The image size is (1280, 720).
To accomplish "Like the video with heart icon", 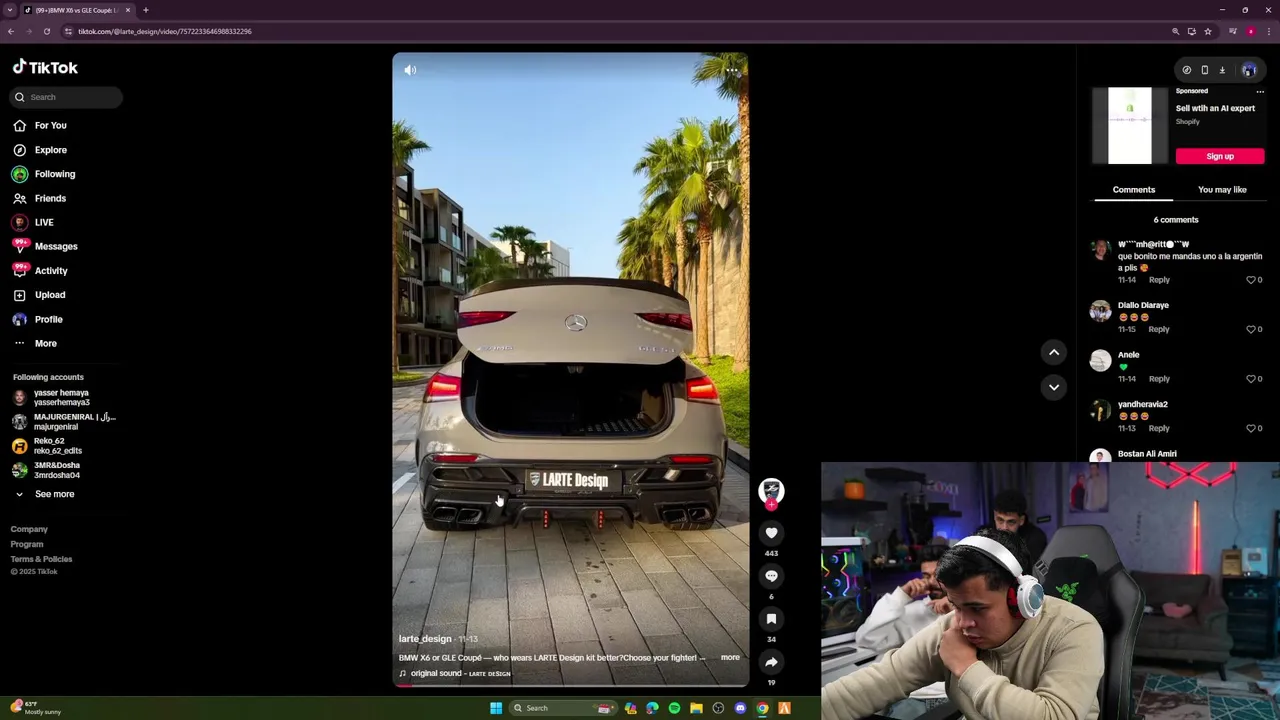I will pyautogui.click(x=771, y=533).
